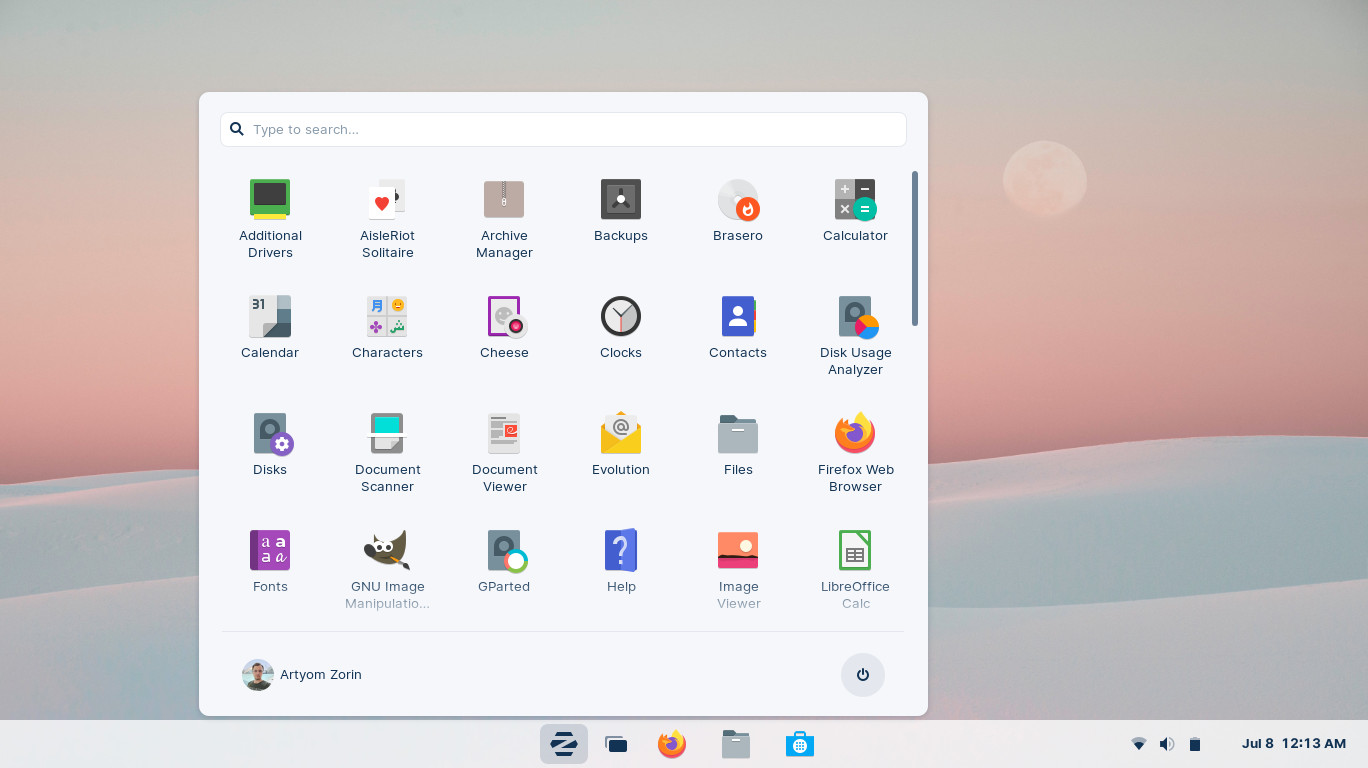This screenshot has width=1368, height=768.
Task: Open Additional Drivers app
Action: [270, 218]
